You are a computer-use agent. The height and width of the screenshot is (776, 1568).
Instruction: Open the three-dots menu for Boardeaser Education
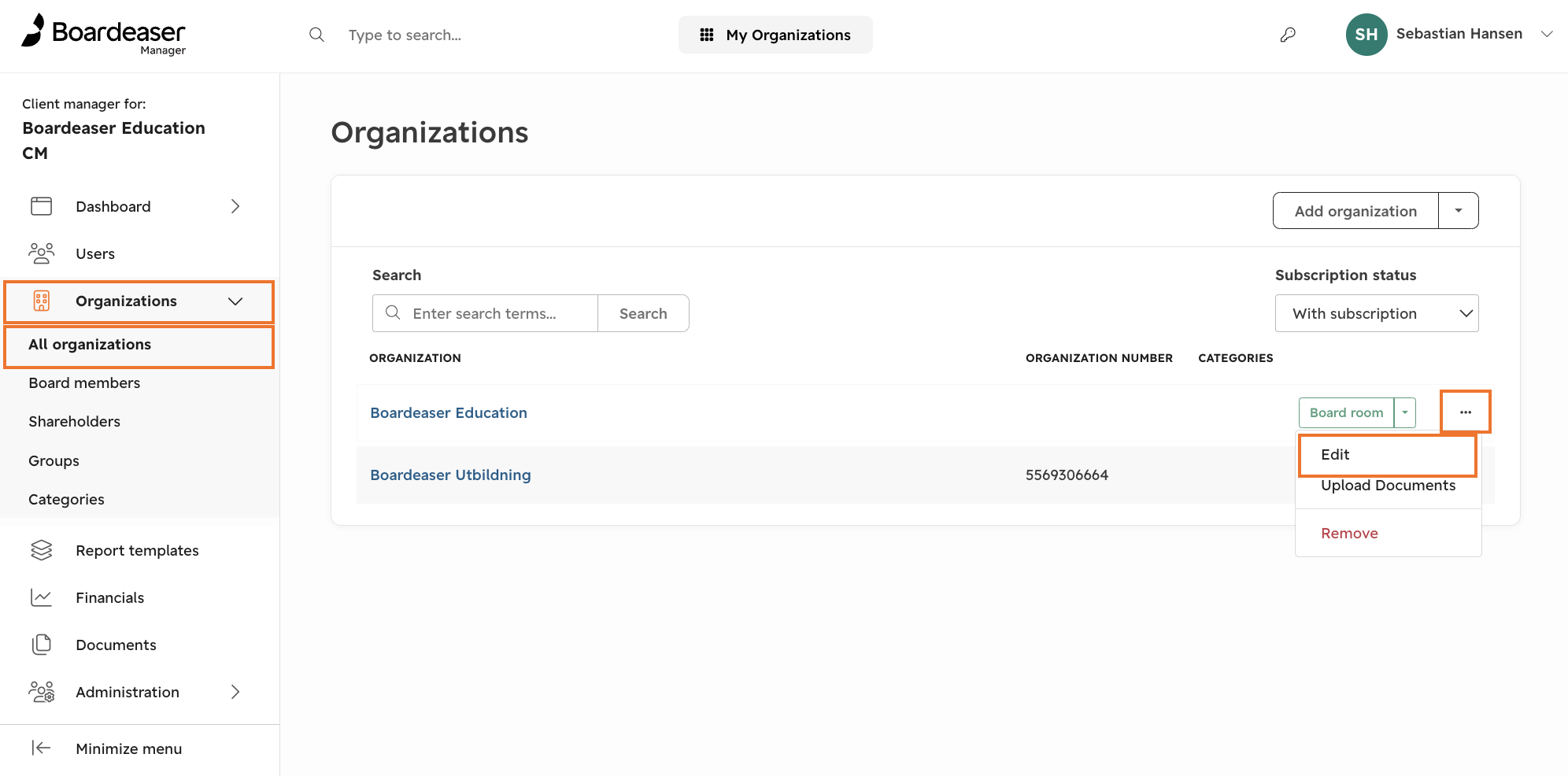[x=1466, y=412]
